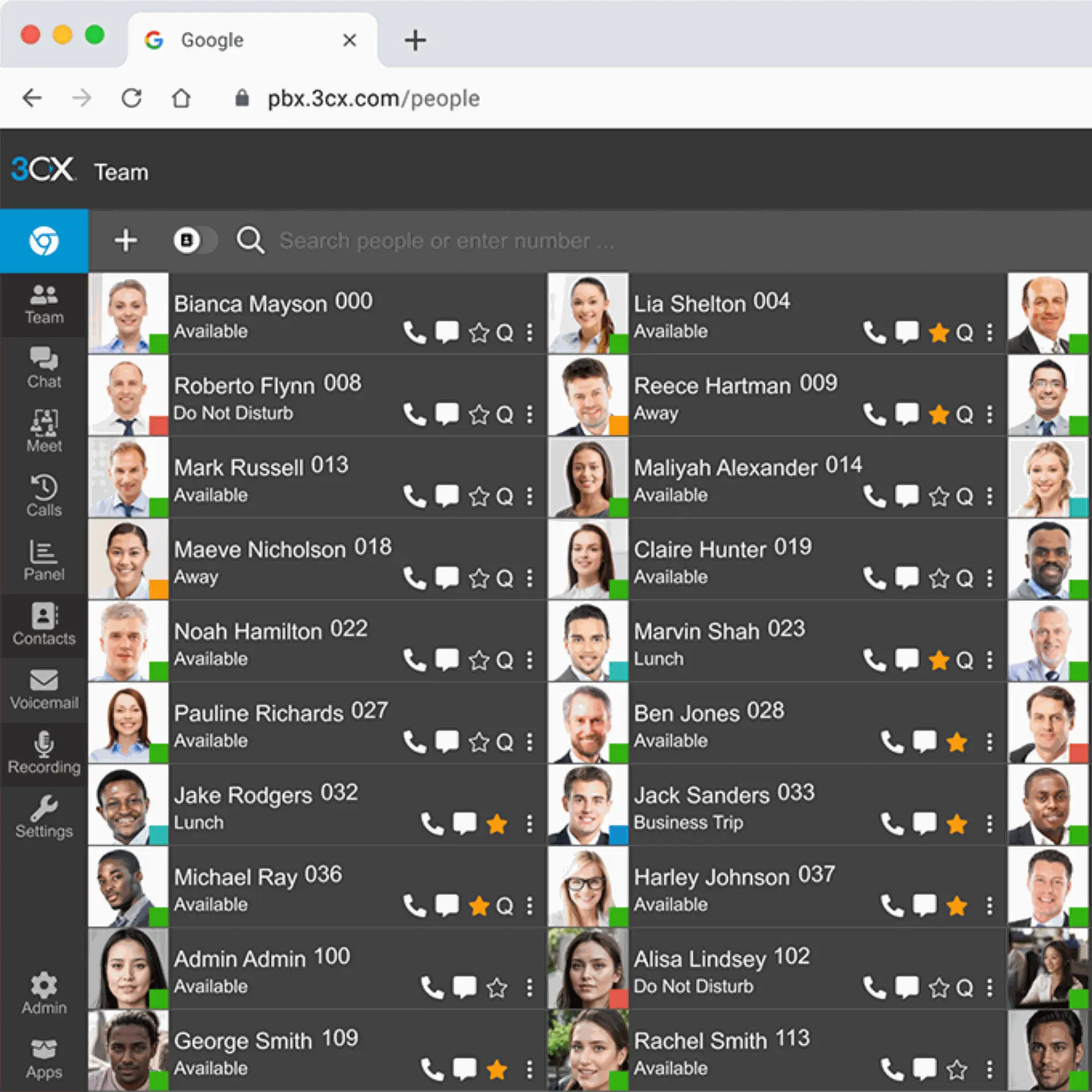Switch to Chat in sidebar
This screenshot has width=1092, height=1092.
point(44,368)
